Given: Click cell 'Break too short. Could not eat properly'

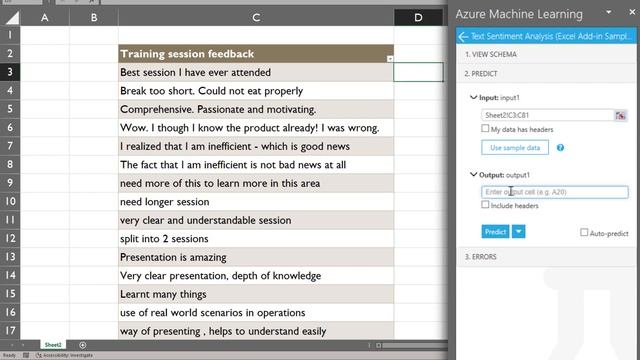Looking at the screenshot, I should (256, 91).
